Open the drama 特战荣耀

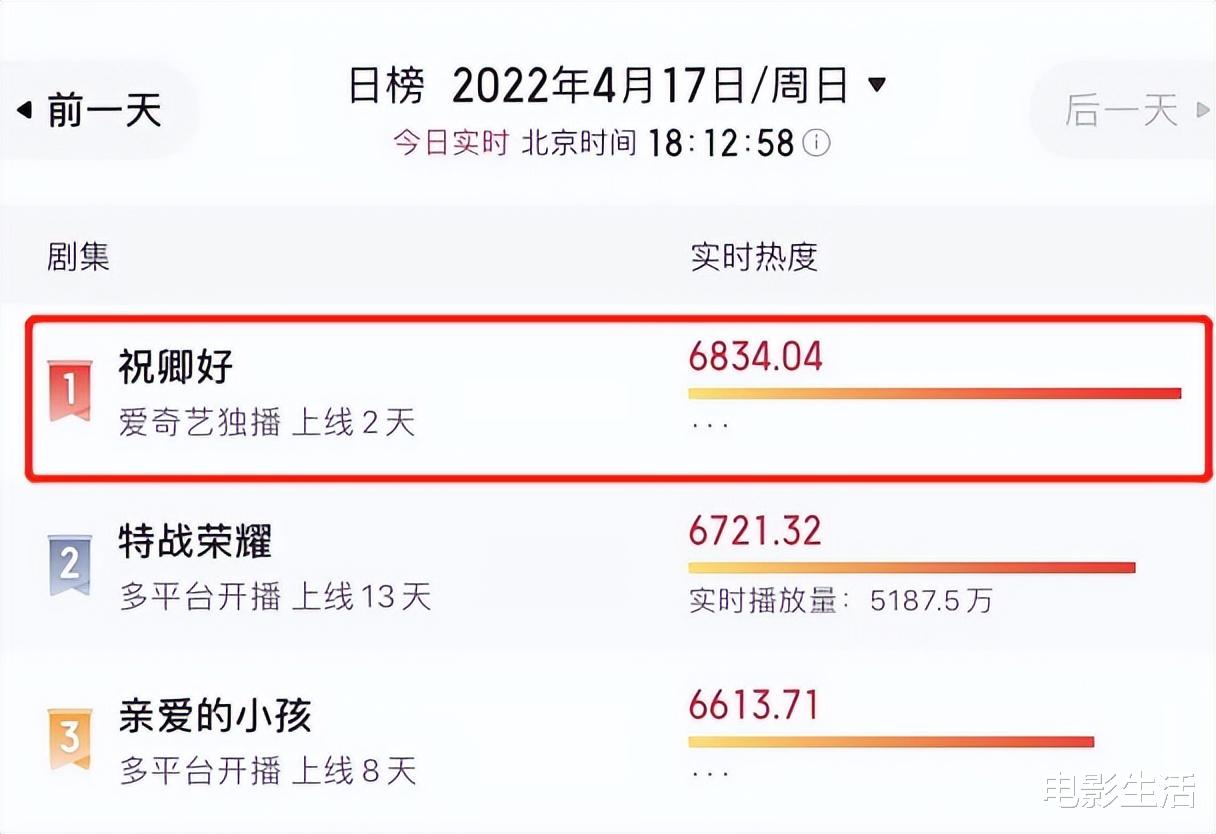click(195, 541)
